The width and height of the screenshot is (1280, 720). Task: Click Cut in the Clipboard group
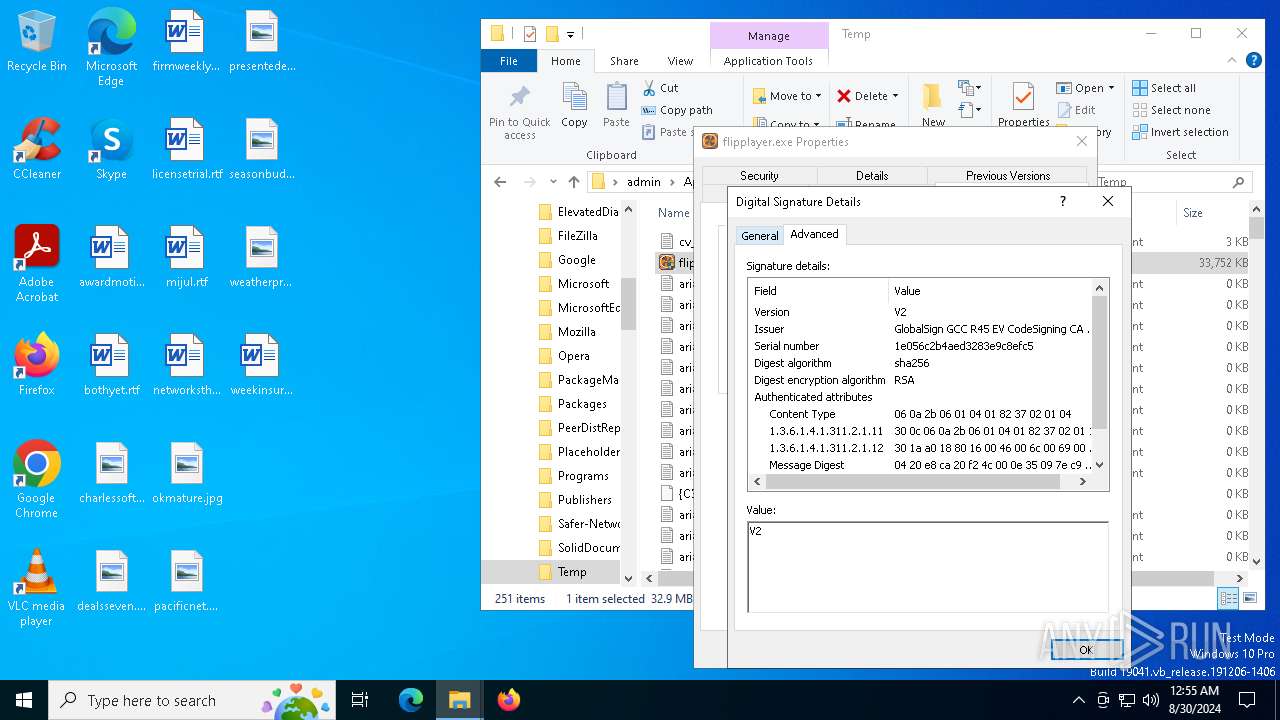[660, 88]
